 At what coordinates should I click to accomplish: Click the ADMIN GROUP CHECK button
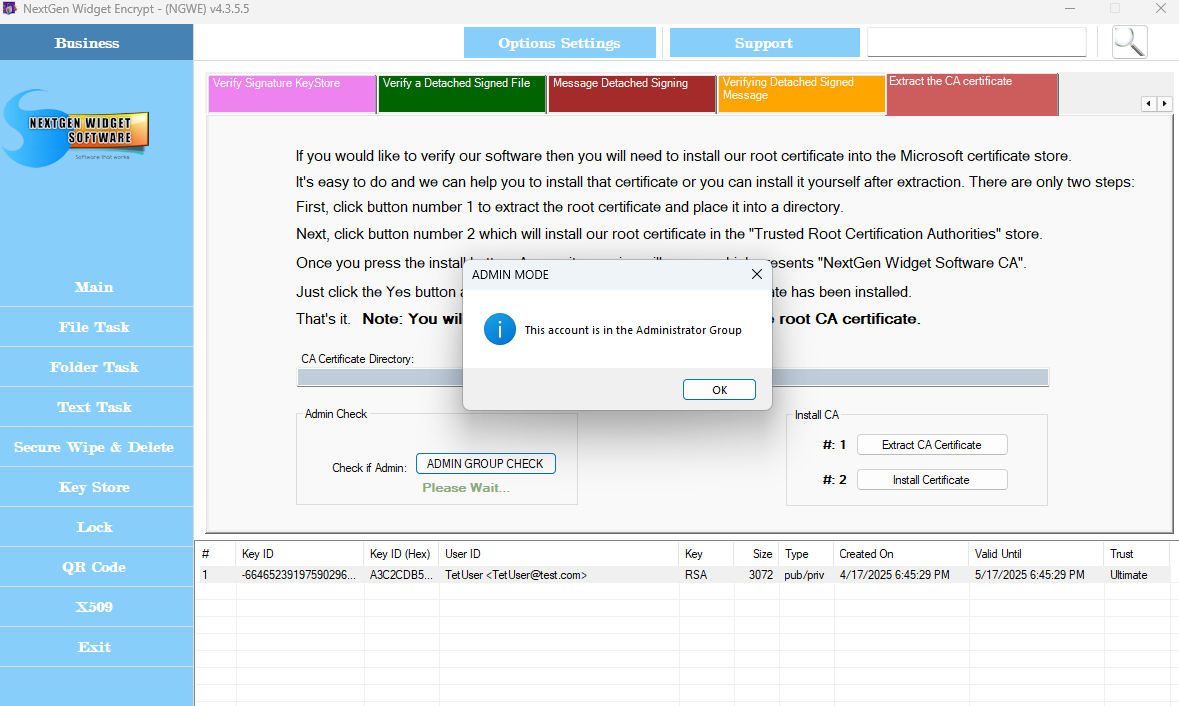click(x=486, y=464)
